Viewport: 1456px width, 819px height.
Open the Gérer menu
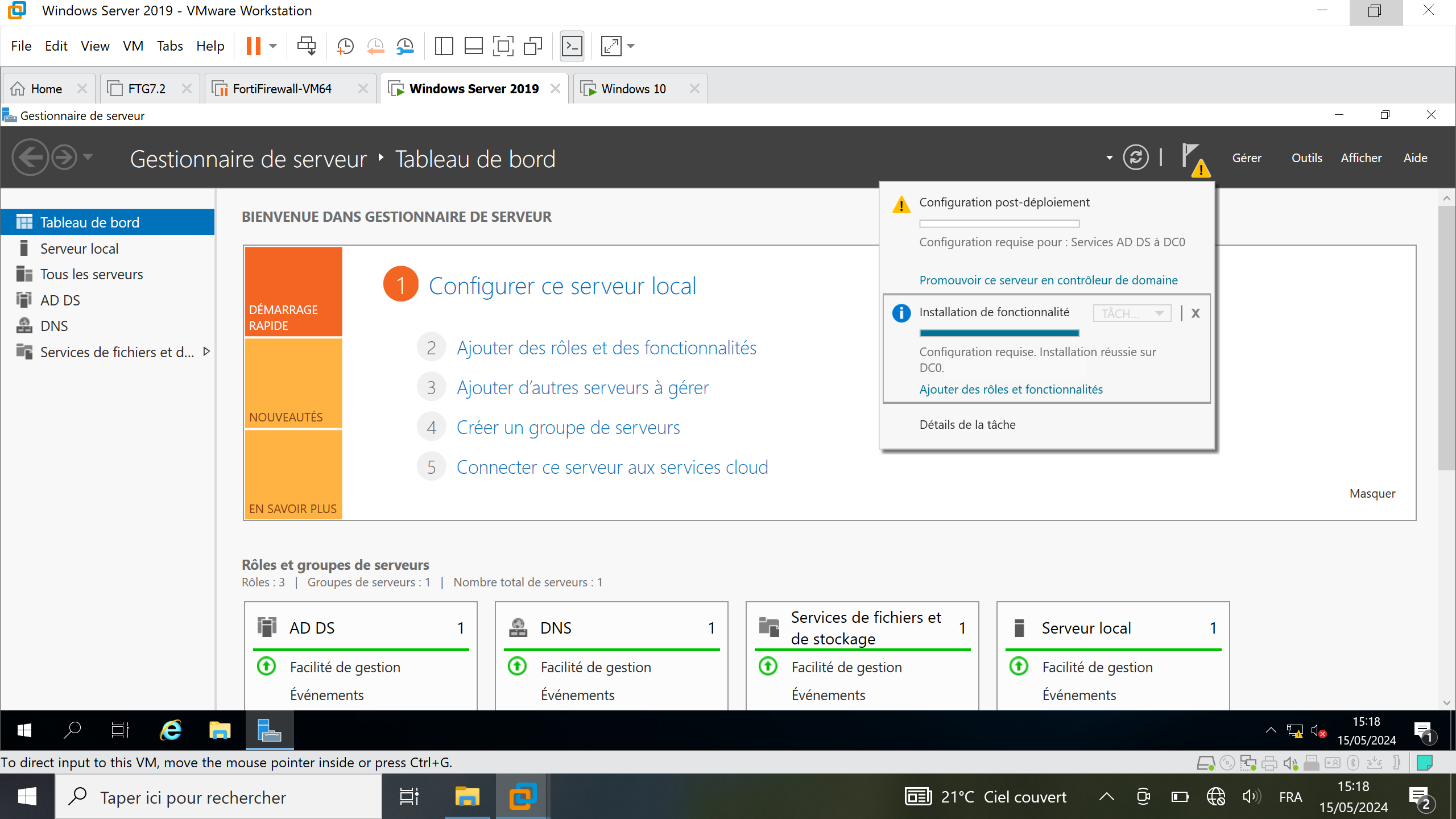pos(1247,158)
